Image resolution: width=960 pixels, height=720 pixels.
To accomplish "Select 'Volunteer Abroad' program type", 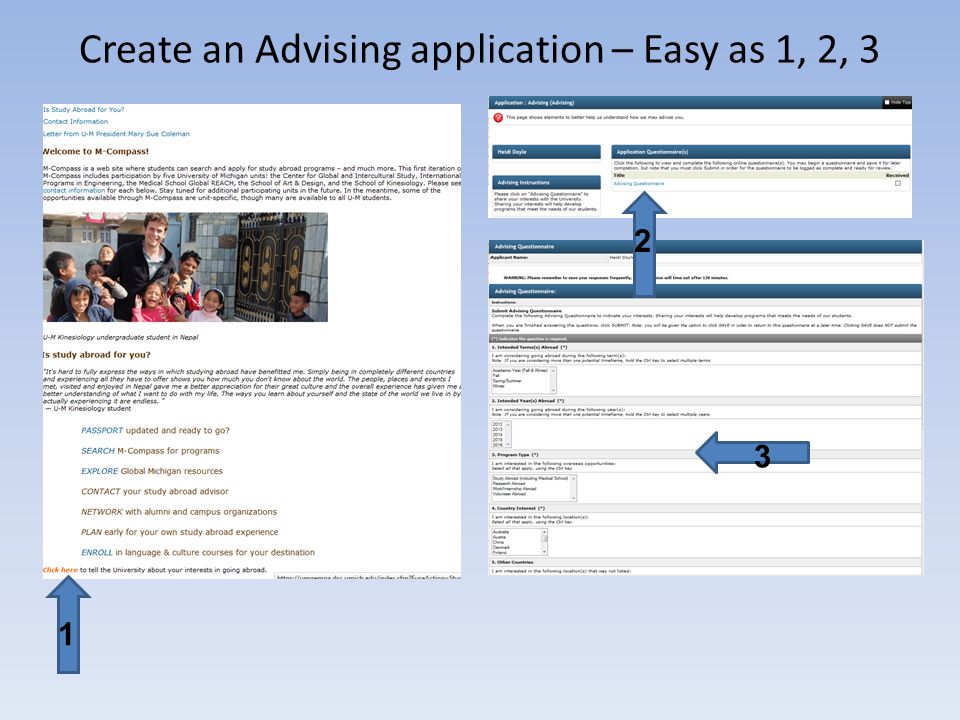I will (x=509, y=493).
